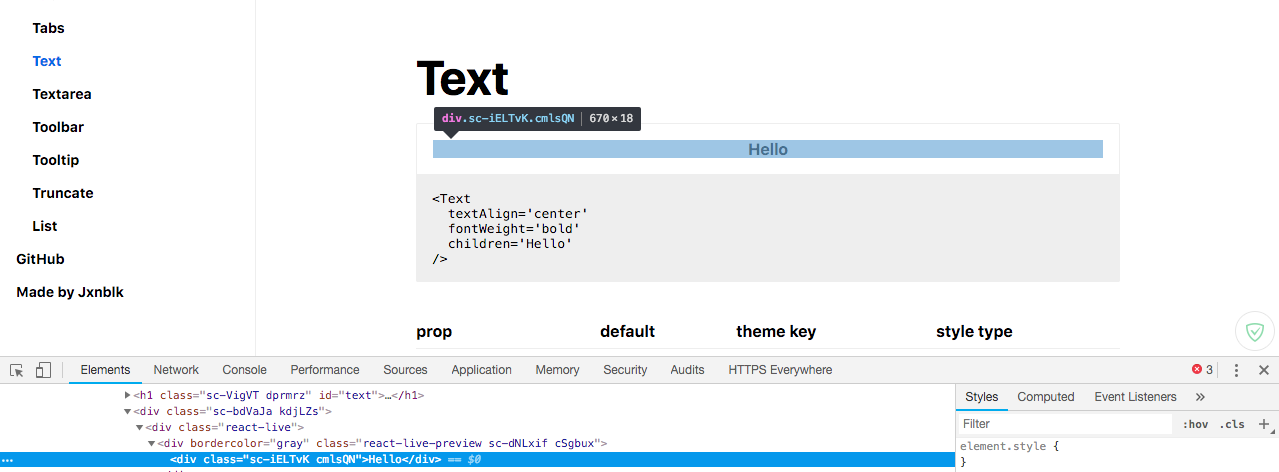This screenshot has height=472, width=1279.
Task: Toggle the :hov element state panel
Action: coord(1195,424)
